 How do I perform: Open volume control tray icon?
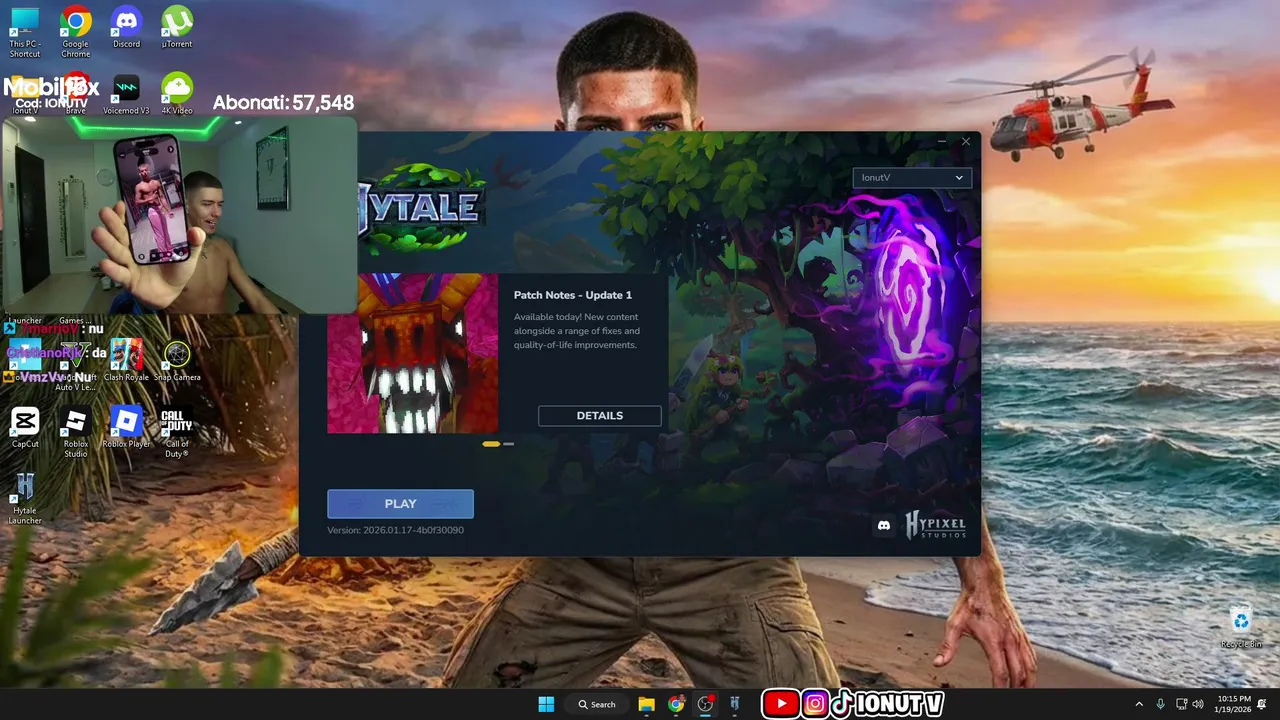tap(1198, 704)
